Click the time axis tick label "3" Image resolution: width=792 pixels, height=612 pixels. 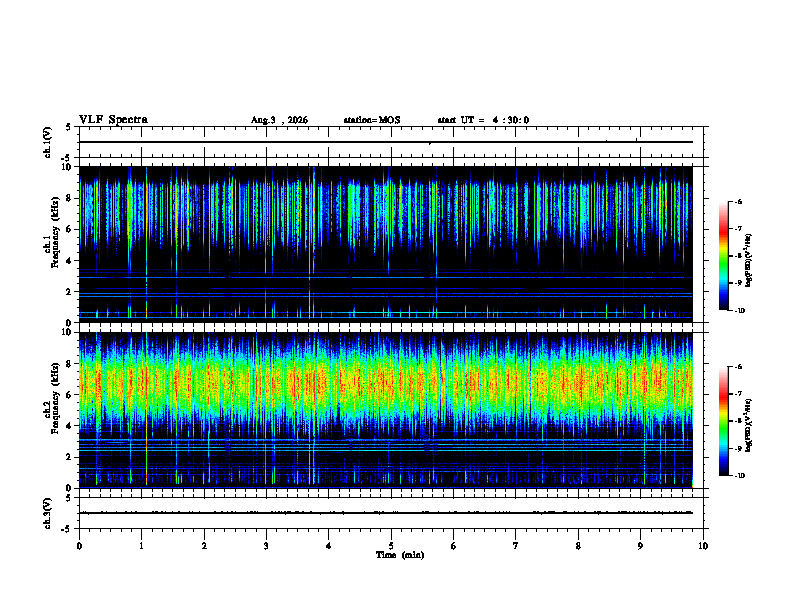click(x=266, y=546)
